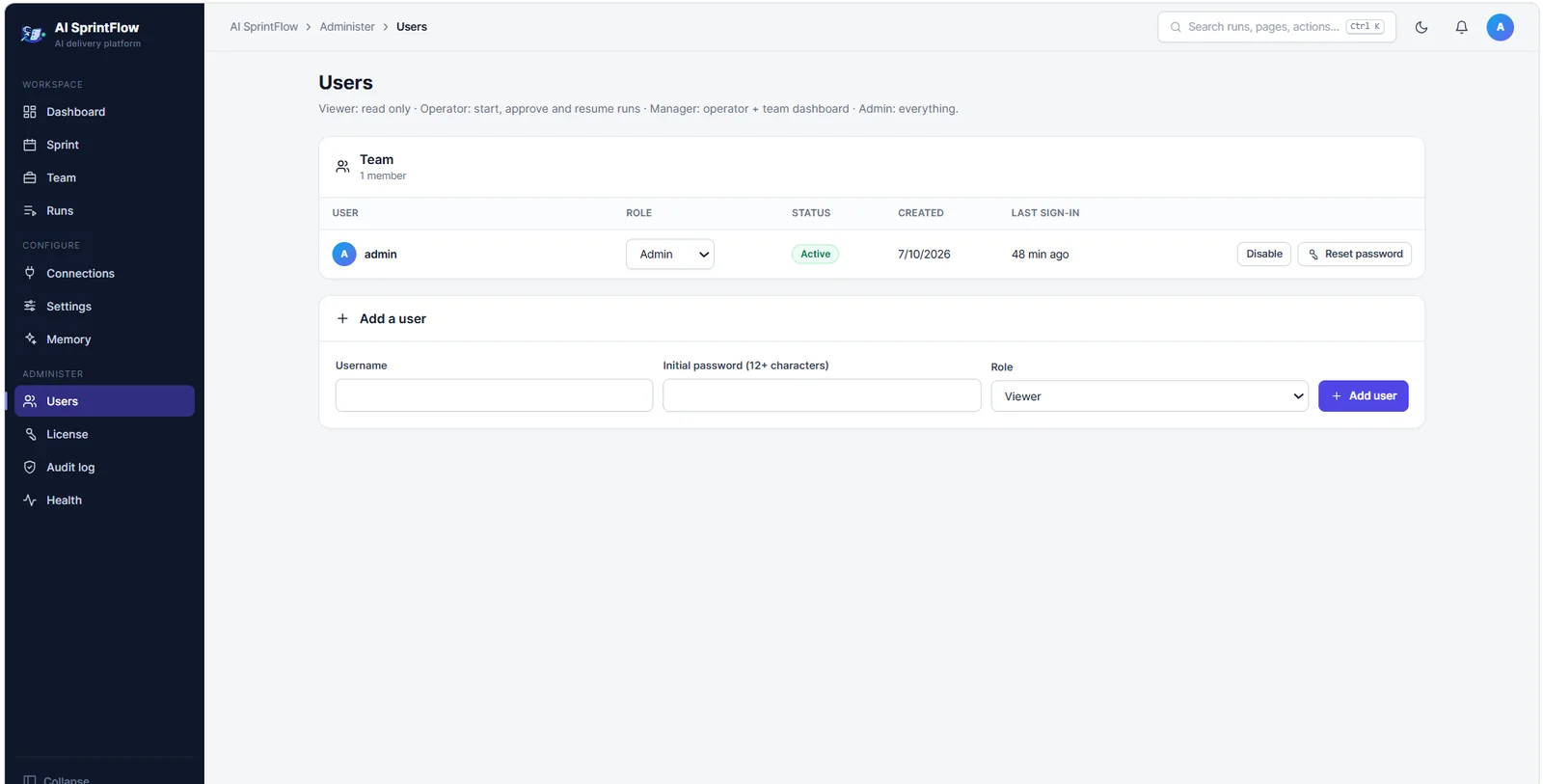1543x784 pixels.
Task: Click the Reset password button
Action: coord(1354,255)
